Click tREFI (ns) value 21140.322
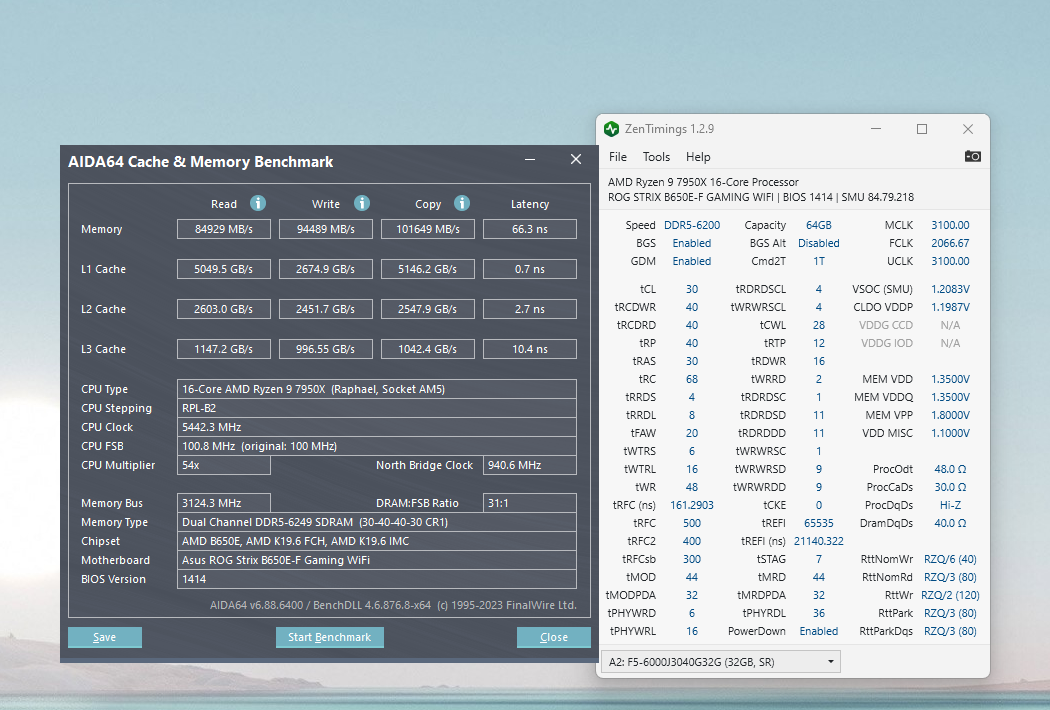 click(x=818, y=541)
